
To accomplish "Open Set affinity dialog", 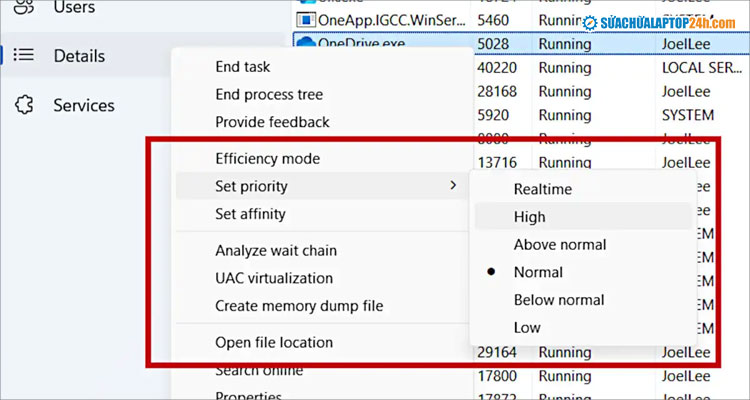I will pyautogui.click(x=250, y=214).
